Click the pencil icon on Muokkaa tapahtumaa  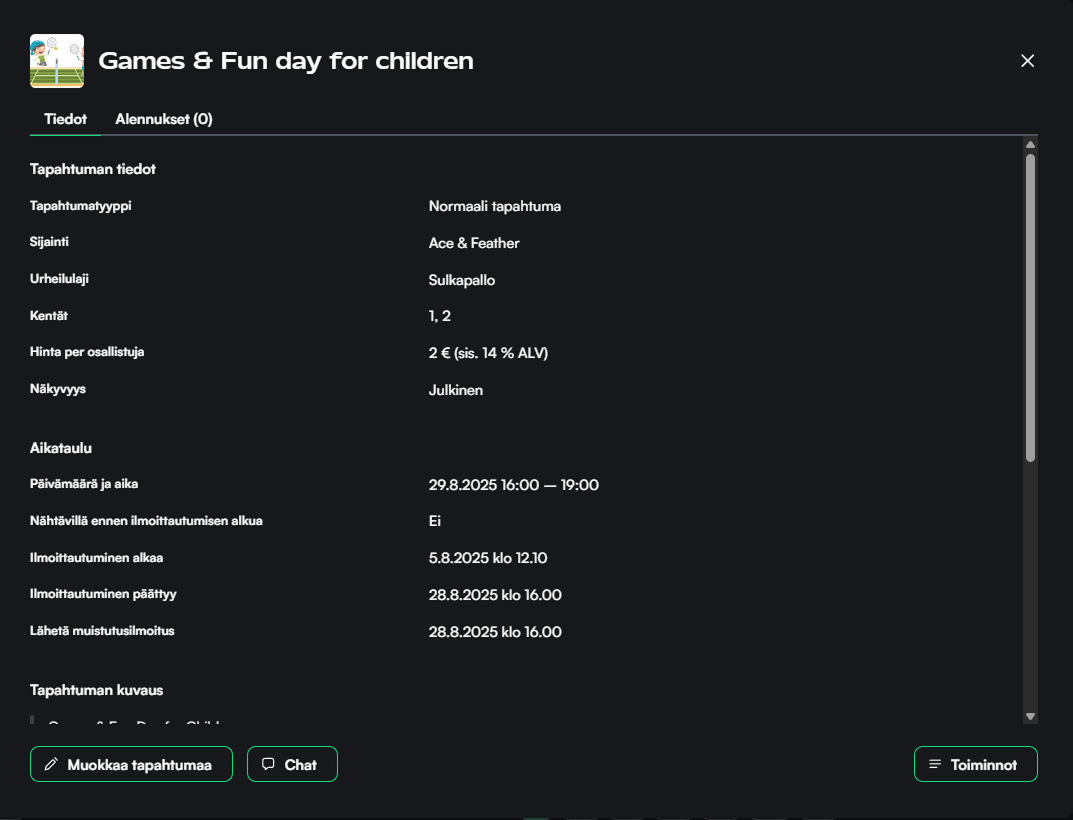tap(51, 764)
